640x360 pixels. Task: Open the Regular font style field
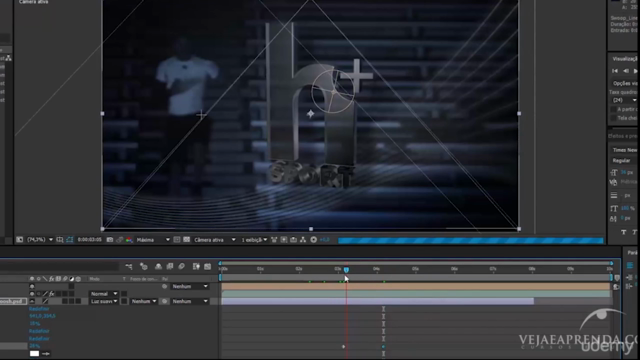(x=624, y=160)
